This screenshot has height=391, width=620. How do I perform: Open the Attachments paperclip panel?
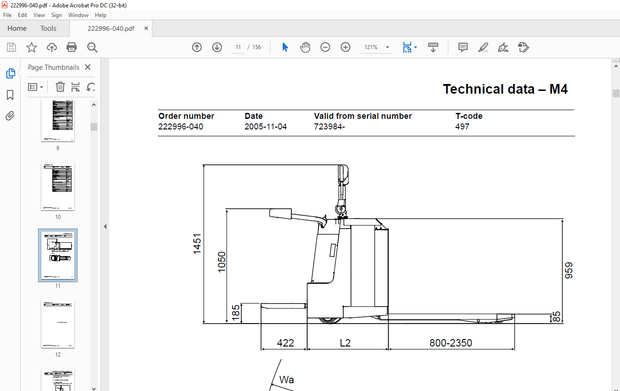click(10, 116)
